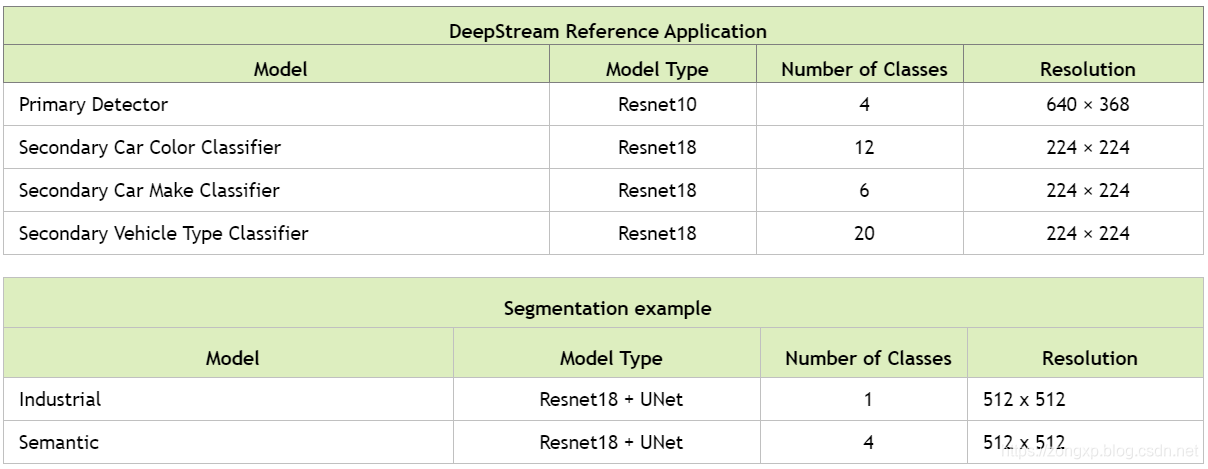Click "512 x 512" in the Industrial row
This screenshot has width=1208, height=469.
click(1024, 399)
